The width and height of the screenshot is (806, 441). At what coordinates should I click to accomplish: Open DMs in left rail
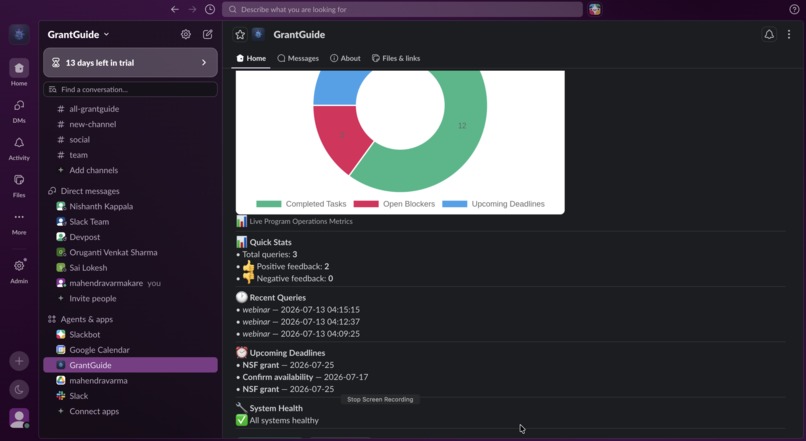pos(19,110)
